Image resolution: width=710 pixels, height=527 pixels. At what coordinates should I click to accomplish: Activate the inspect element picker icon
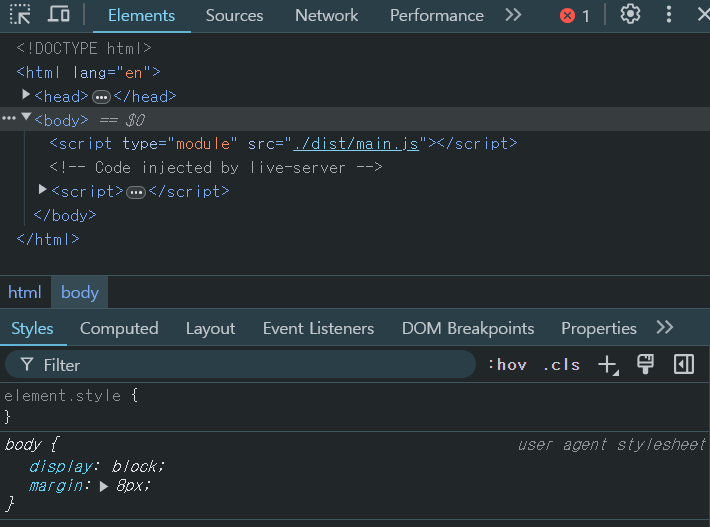(20, 14)
